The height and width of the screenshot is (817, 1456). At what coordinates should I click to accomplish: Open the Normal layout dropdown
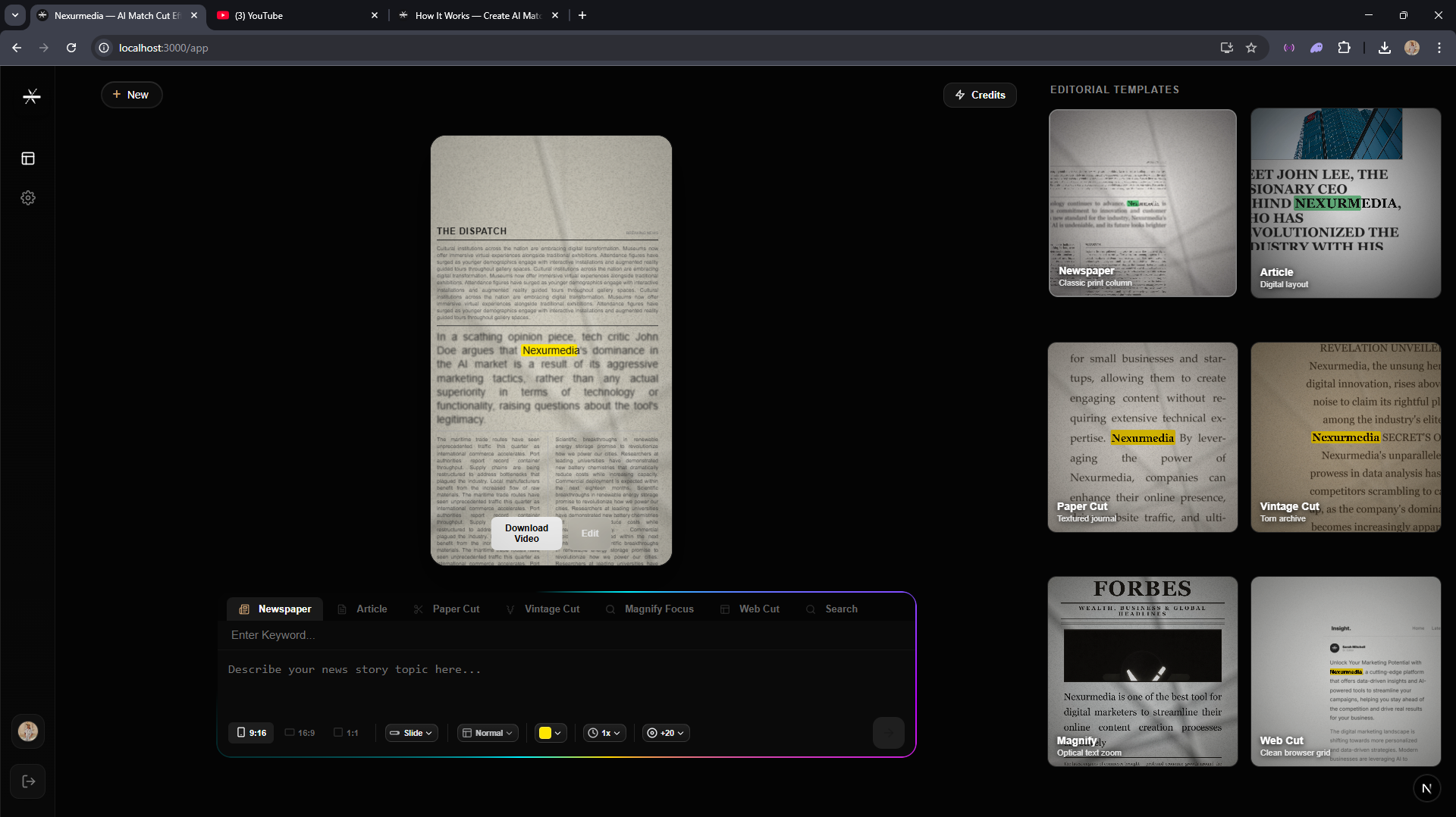coord(488,733)
